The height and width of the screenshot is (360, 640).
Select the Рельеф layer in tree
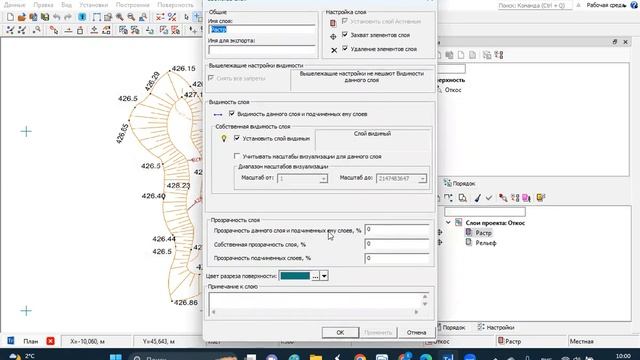point(486,243)
